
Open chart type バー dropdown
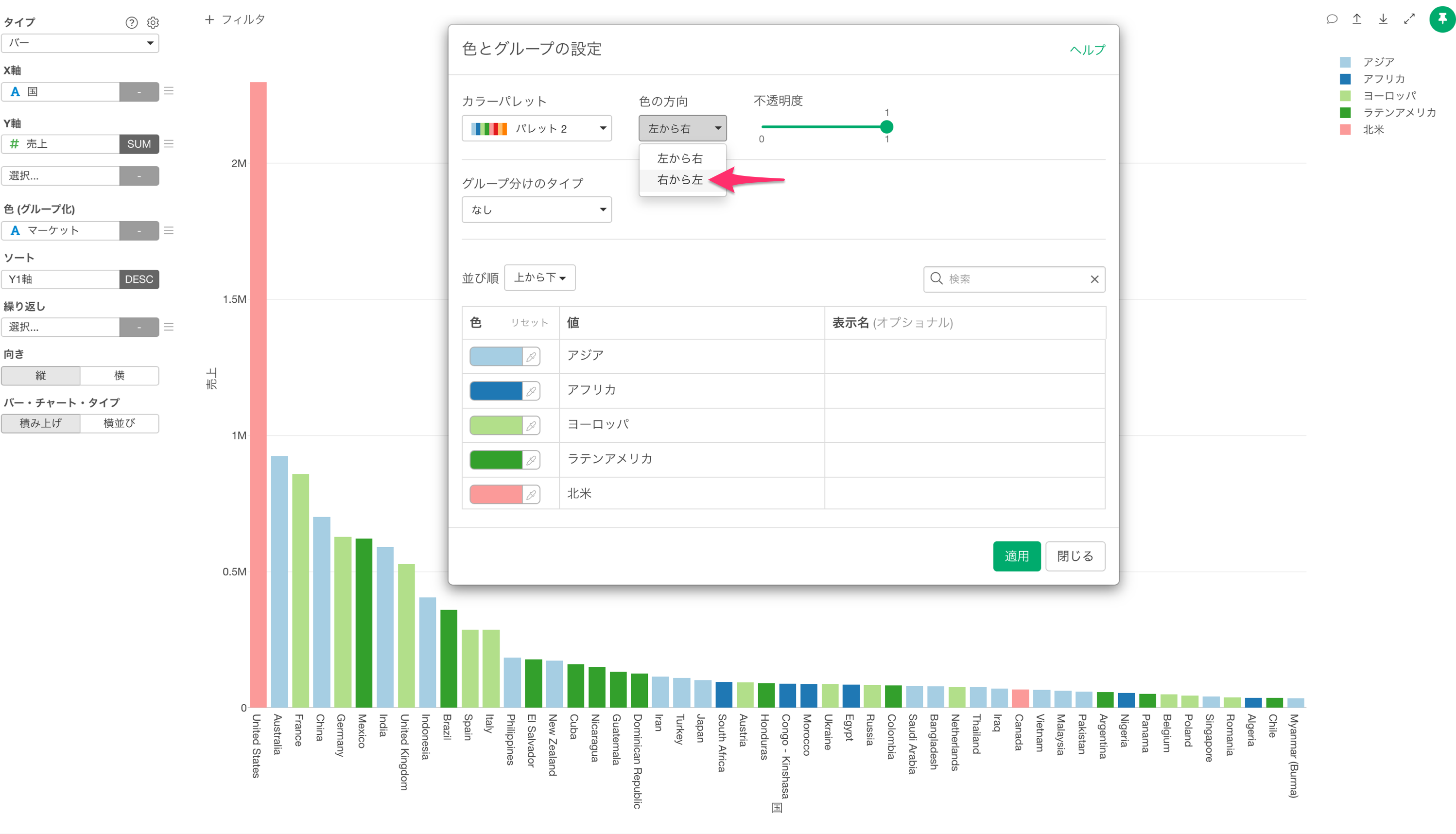click(x=80, y=43)
